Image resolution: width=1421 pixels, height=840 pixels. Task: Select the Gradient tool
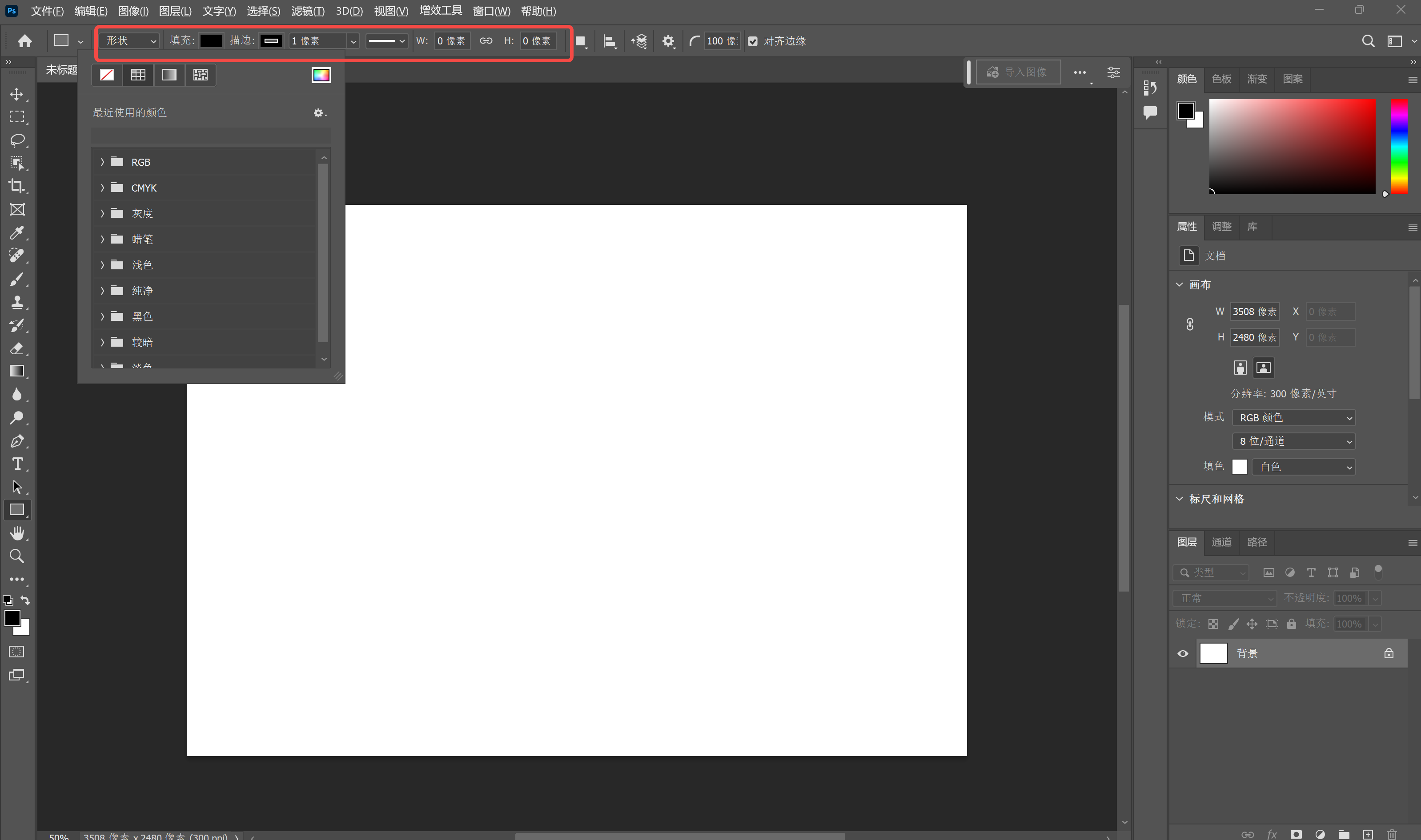(x=17, y=371)
